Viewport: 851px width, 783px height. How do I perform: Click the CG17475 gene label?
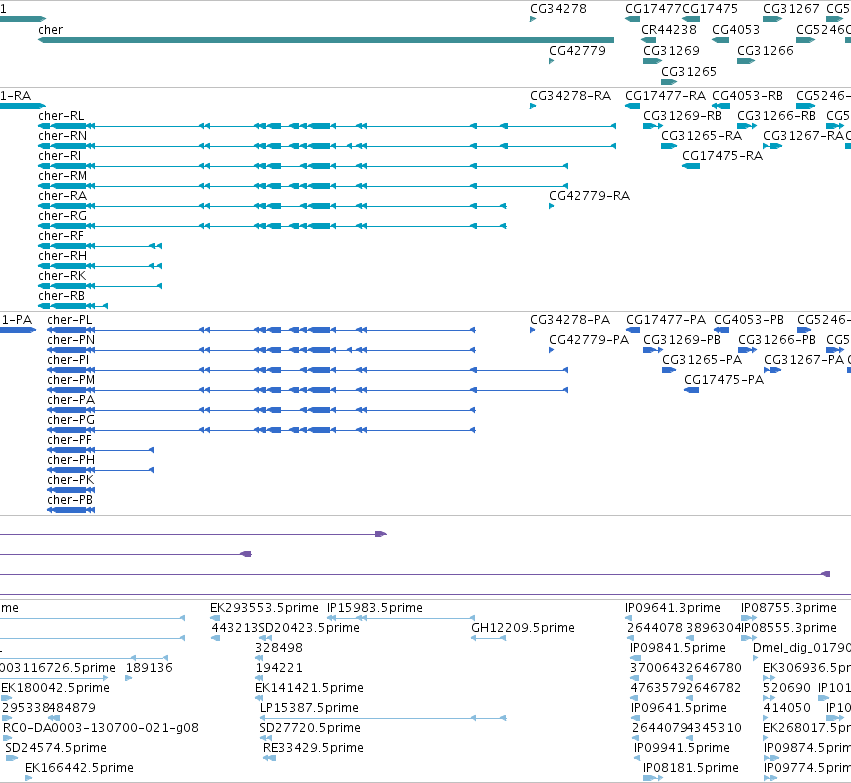(710, 9)
